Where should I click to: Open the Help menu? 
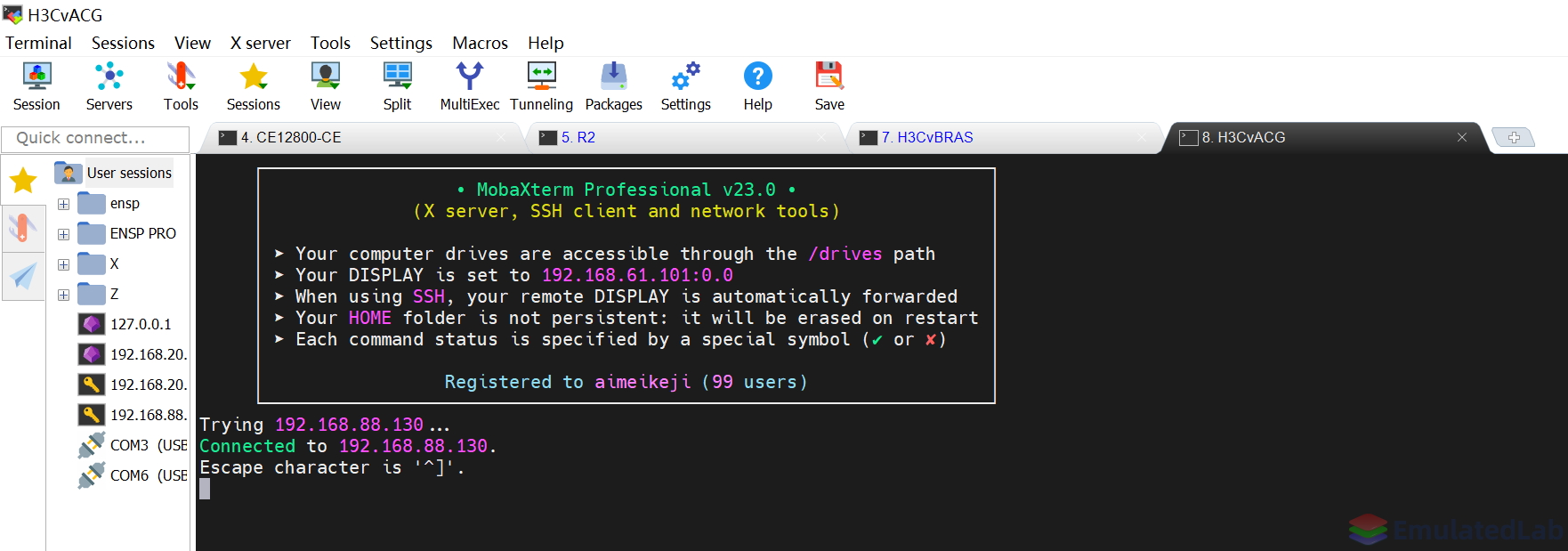coord(546,43)
